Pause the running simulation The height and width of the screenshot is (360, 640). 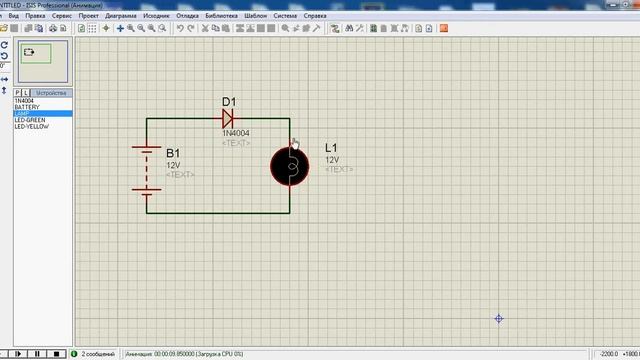pyautogui.click(x=37, y=354)
